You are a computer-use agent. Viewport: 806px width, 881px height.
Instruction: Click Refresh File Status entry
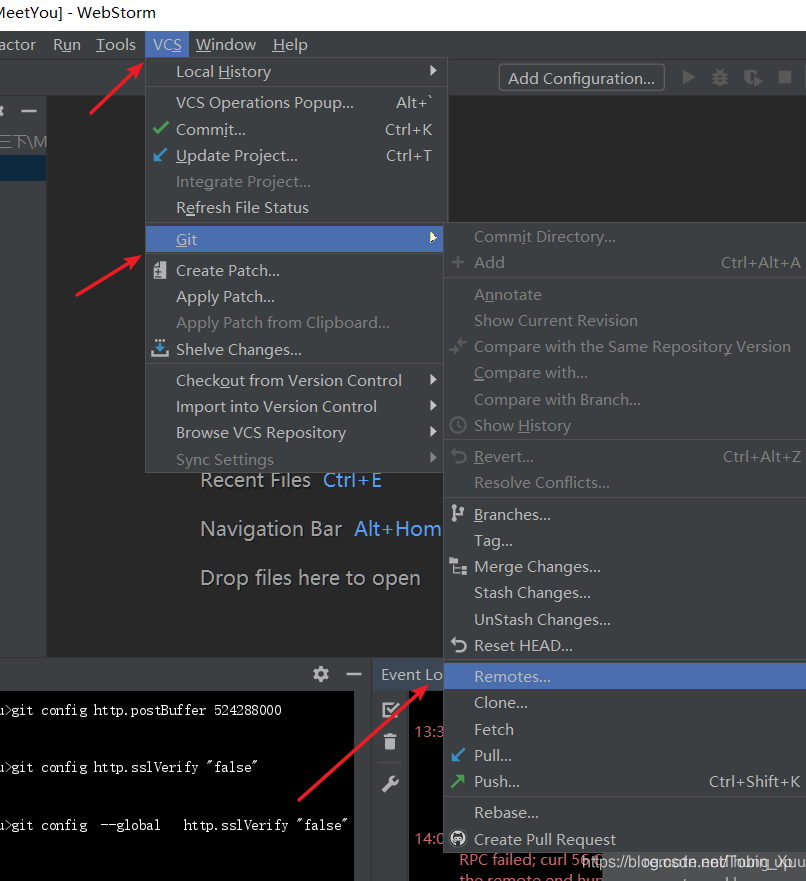point(297,208)
